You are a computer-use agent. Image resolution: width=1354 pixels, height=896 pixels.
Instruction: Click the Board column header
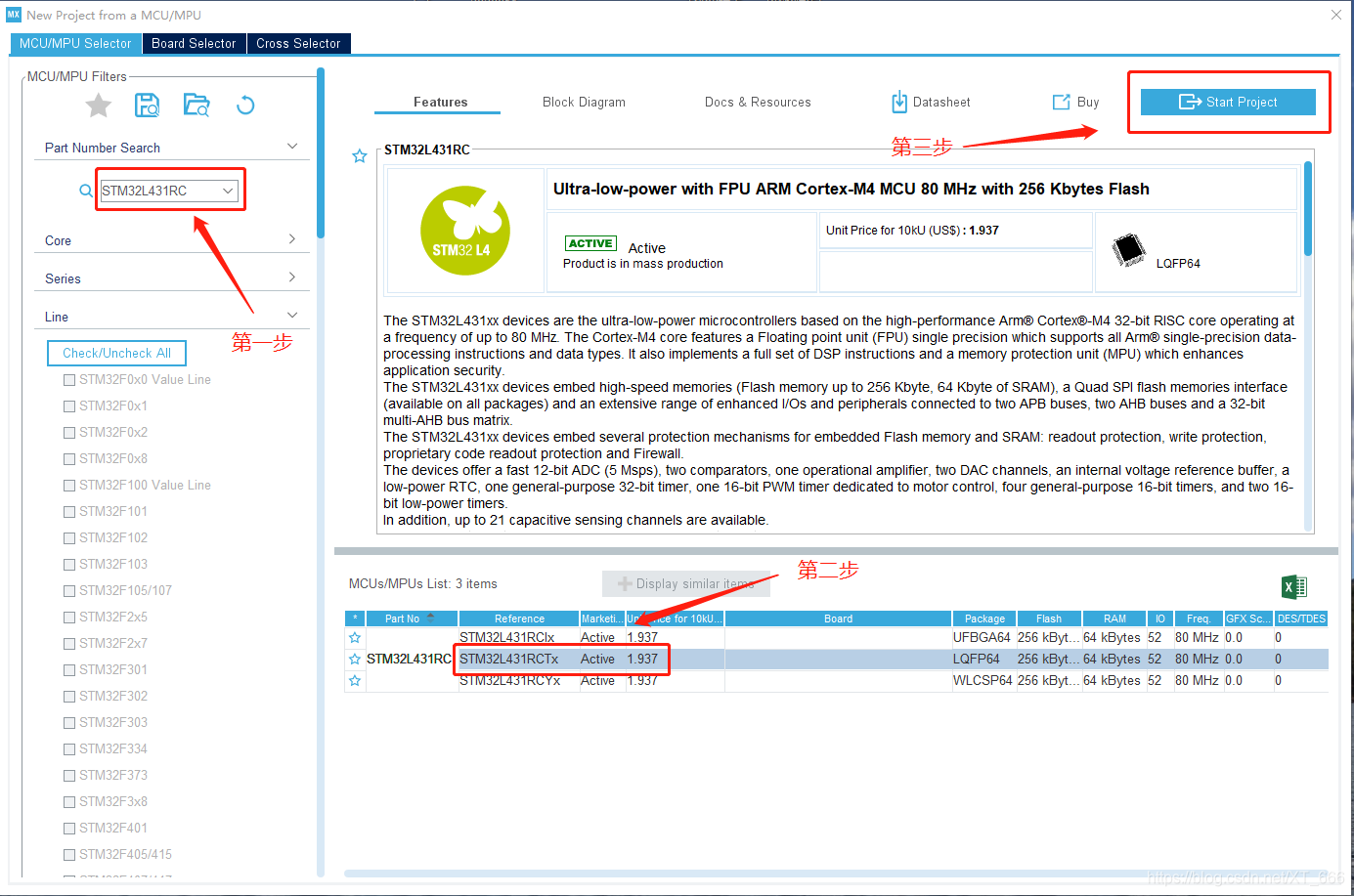tap(838, 619)
